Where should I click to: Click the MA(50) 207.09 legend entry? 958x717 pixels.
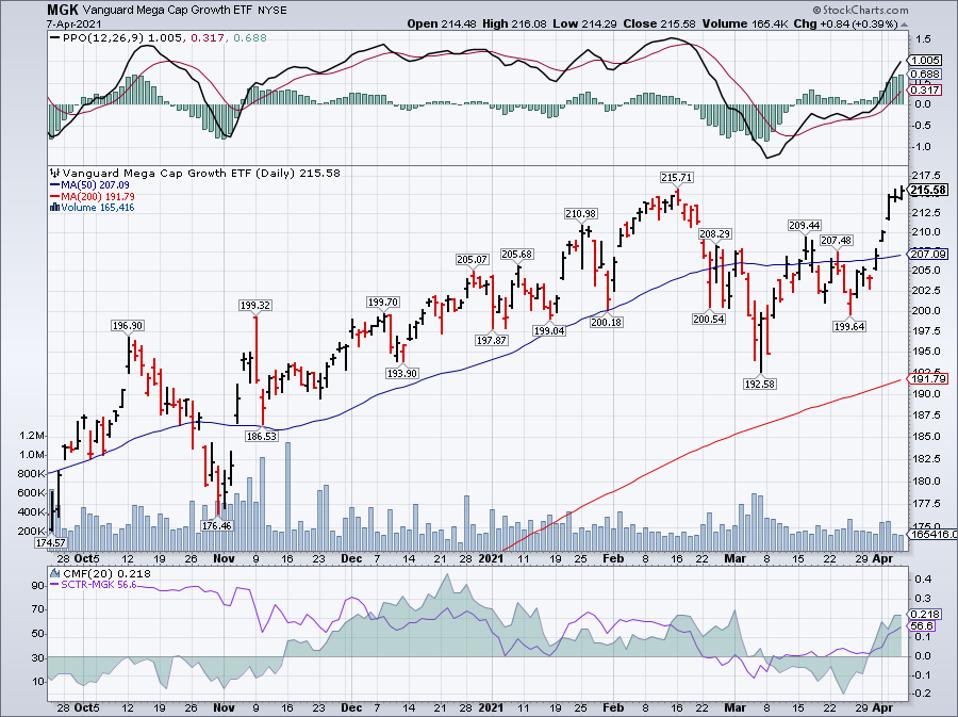click(x=90, y=185)
